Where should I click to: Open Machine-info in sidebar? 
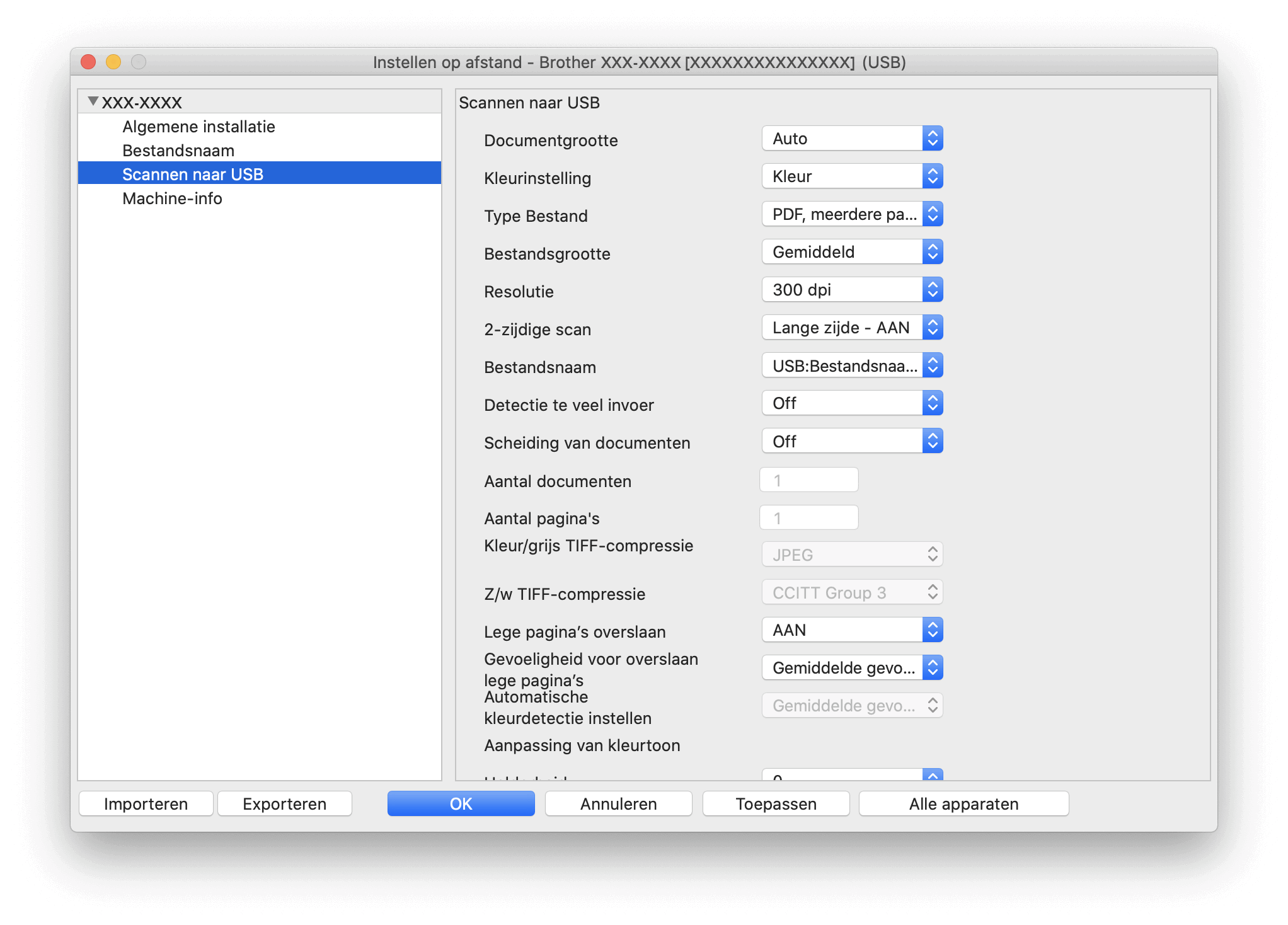[x=172, y=198]
